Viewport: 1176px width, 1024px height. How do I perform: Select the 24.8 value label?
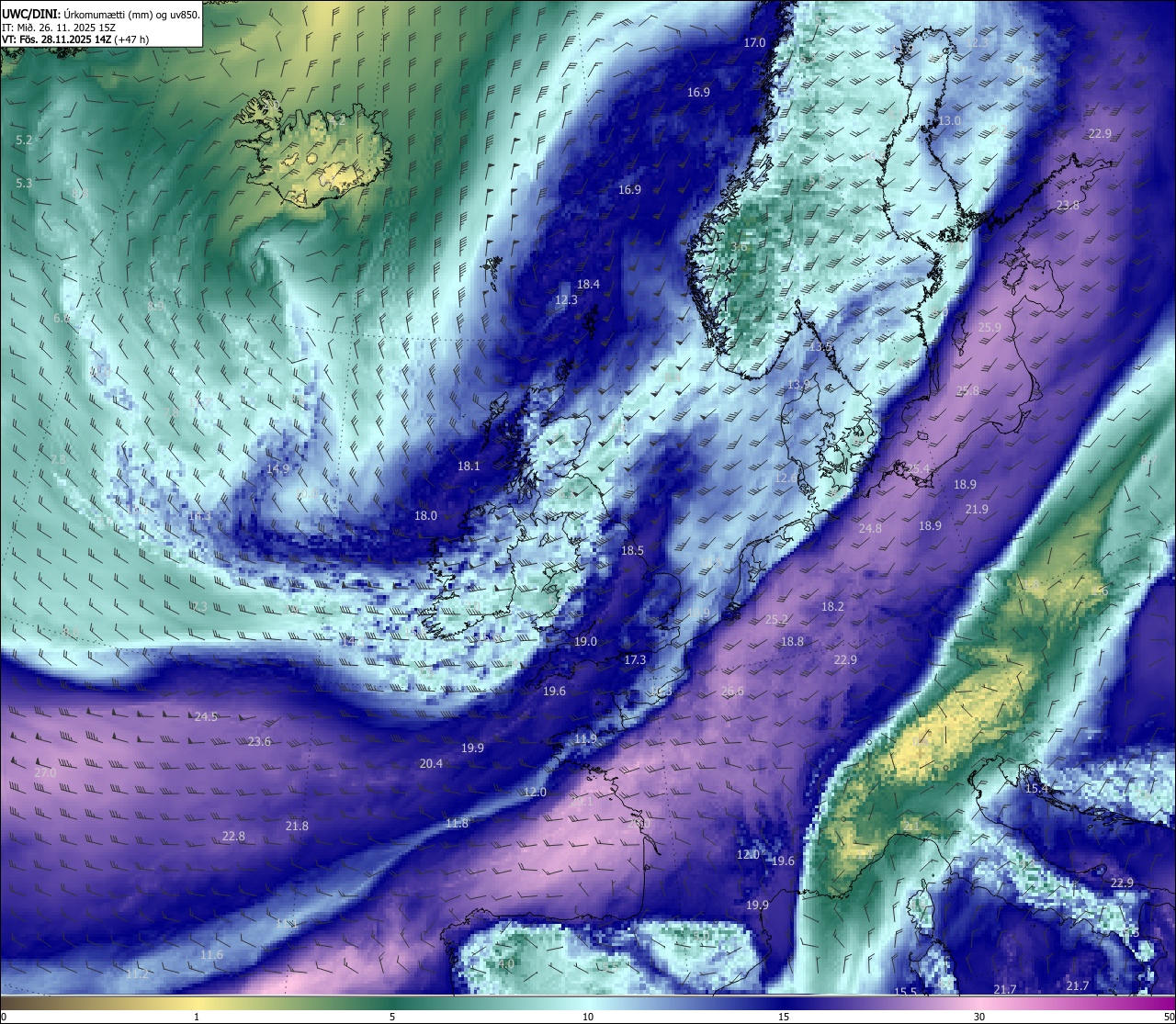pyautogui.click(x=870, y=528)
